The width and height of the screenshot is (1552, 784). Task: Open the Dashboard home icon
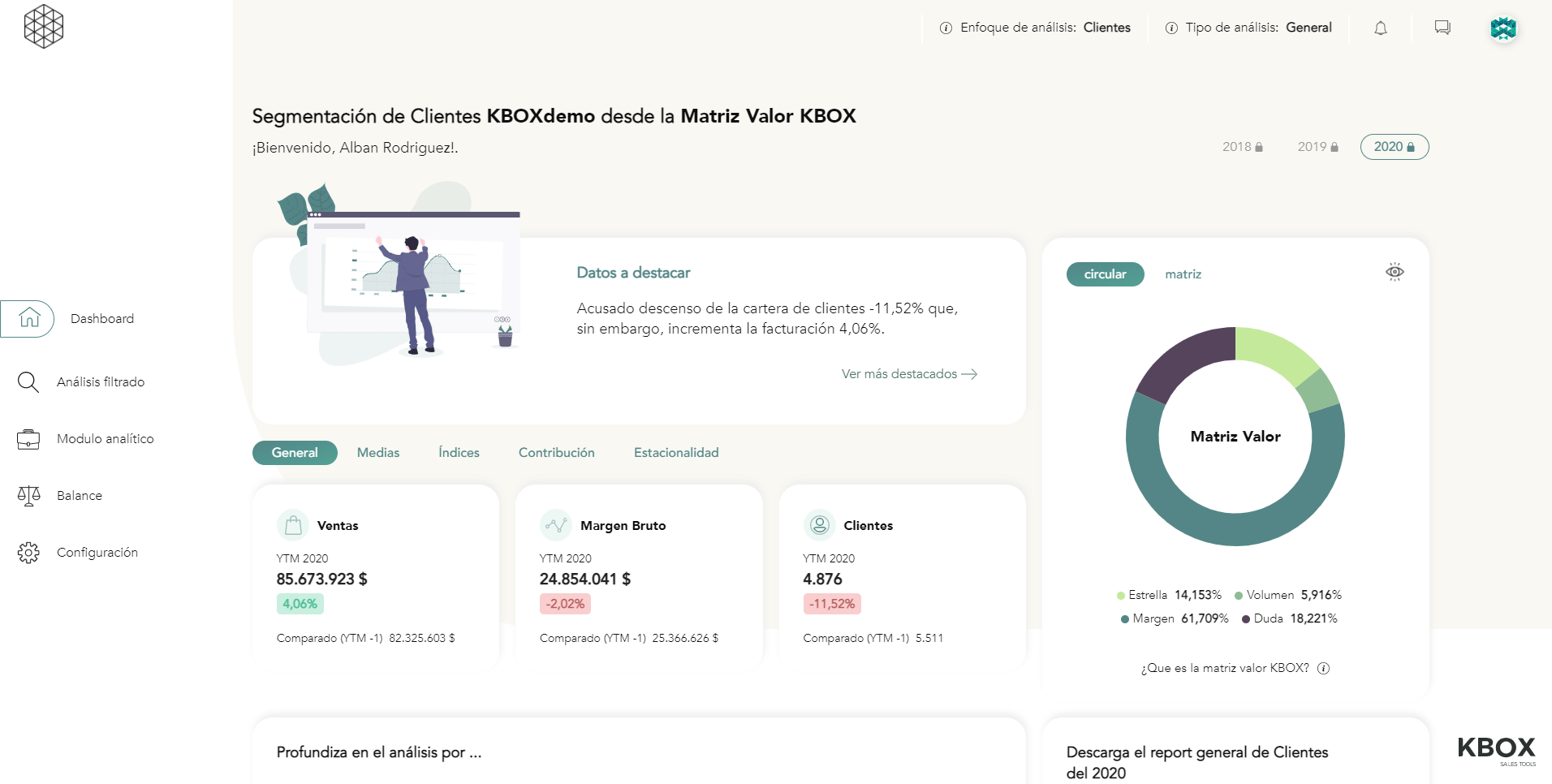29,318
